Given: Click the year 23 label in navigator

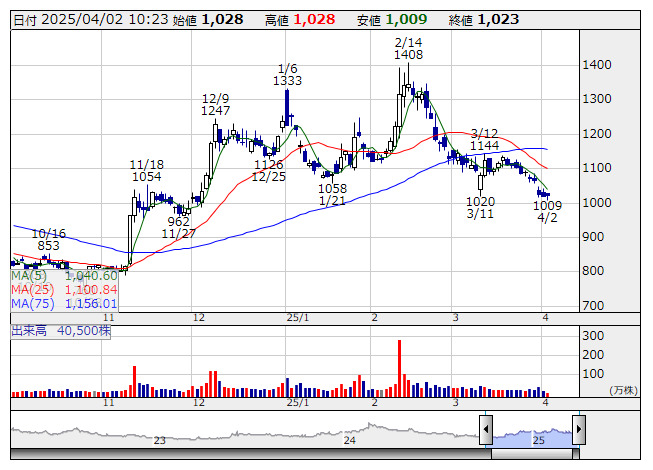Looking at the screenshot, I should [160, 440].
